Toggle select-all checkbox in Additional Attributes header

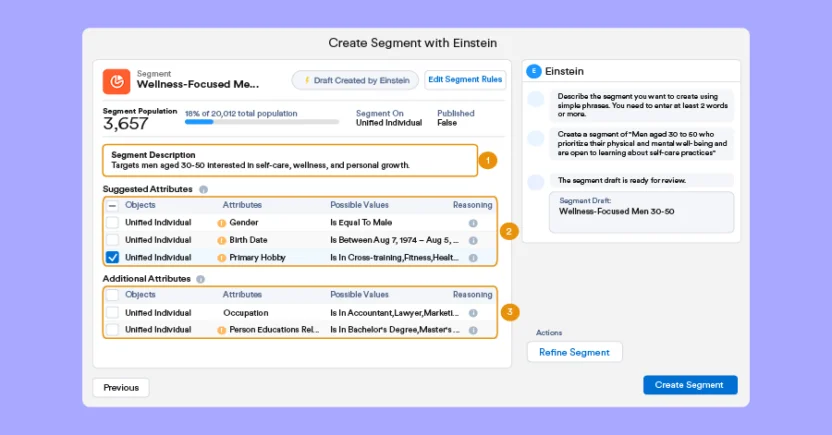click(x=112, y=295)
